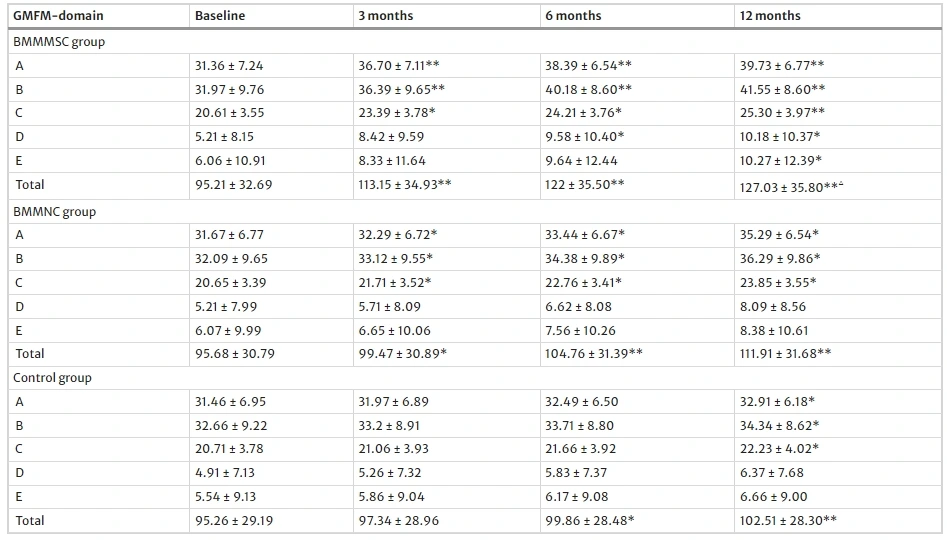Image resolution: width=947 pixels, height=540 pixels.
Task: Click the GMFM-domain column header
Action: (x=58, y=16)
